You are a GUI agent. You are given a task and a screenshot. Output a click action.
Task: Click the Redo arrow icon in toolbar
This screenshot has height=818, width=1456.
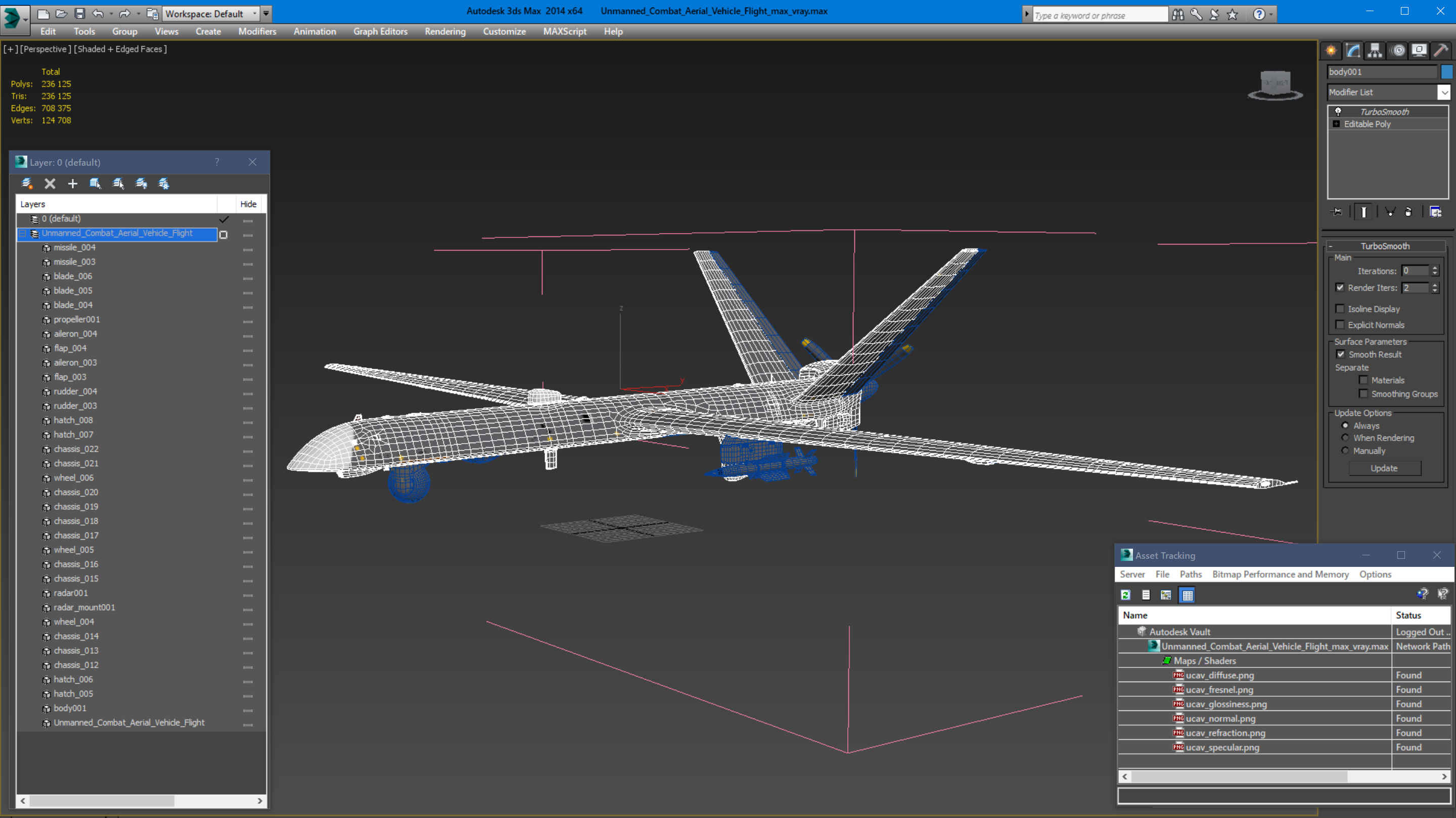(124, 13)
